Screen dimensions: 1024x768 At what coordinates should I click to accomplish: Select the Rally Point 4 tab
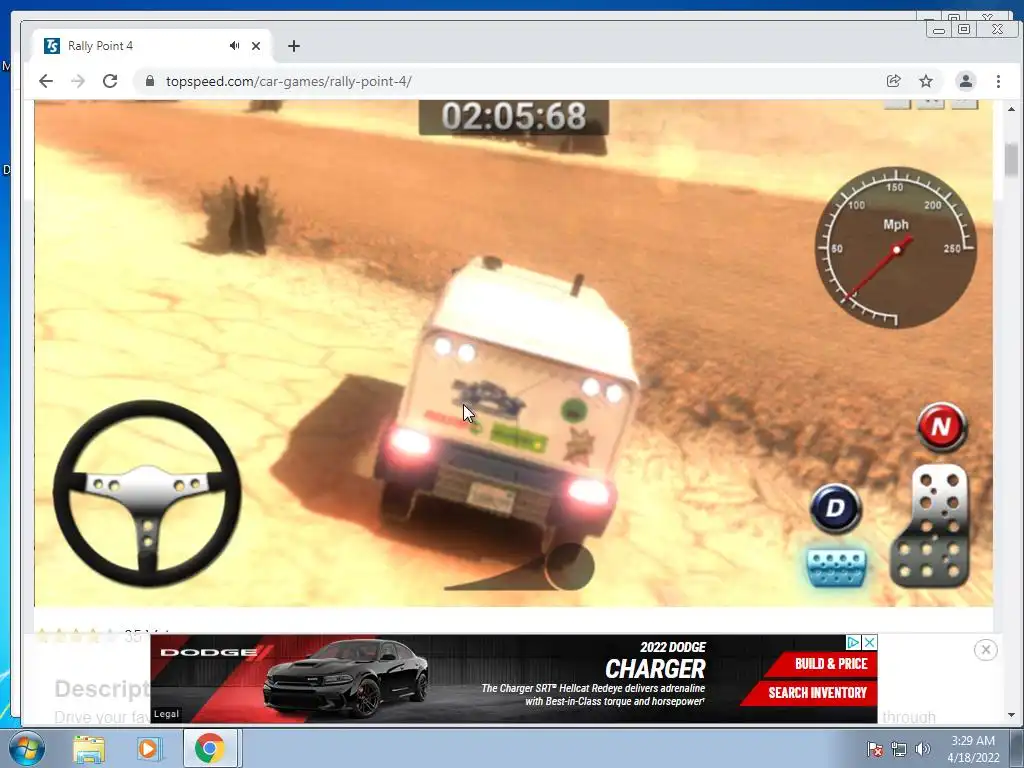[150, 46]
